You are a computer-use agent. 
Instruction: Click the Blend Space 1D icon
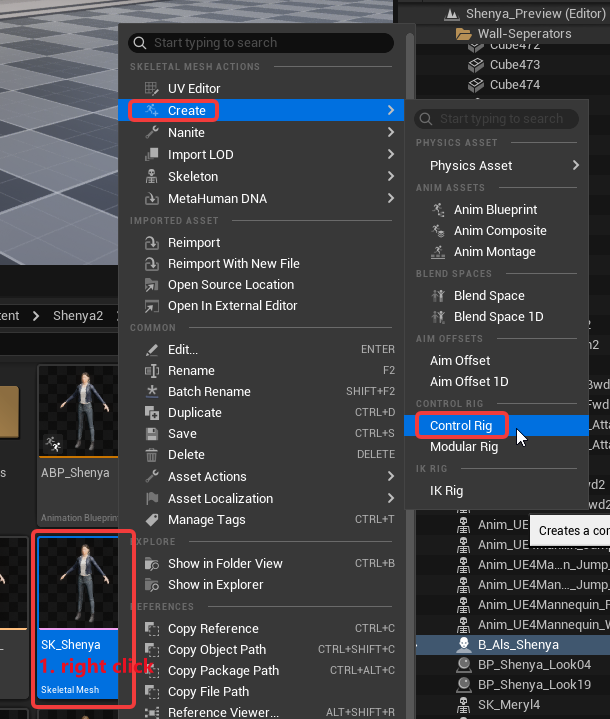pyautogui.click(x=438, y=317)
